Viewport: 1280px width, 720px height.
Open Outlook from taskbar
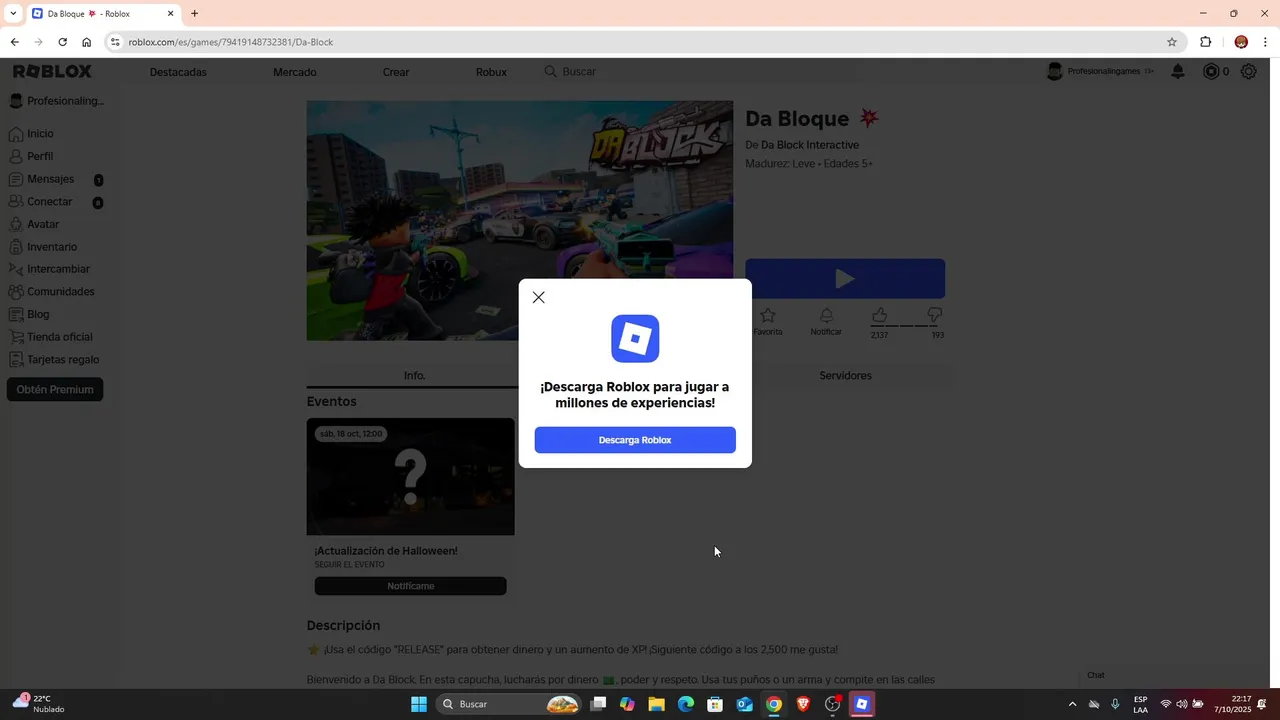click(744, 704)
